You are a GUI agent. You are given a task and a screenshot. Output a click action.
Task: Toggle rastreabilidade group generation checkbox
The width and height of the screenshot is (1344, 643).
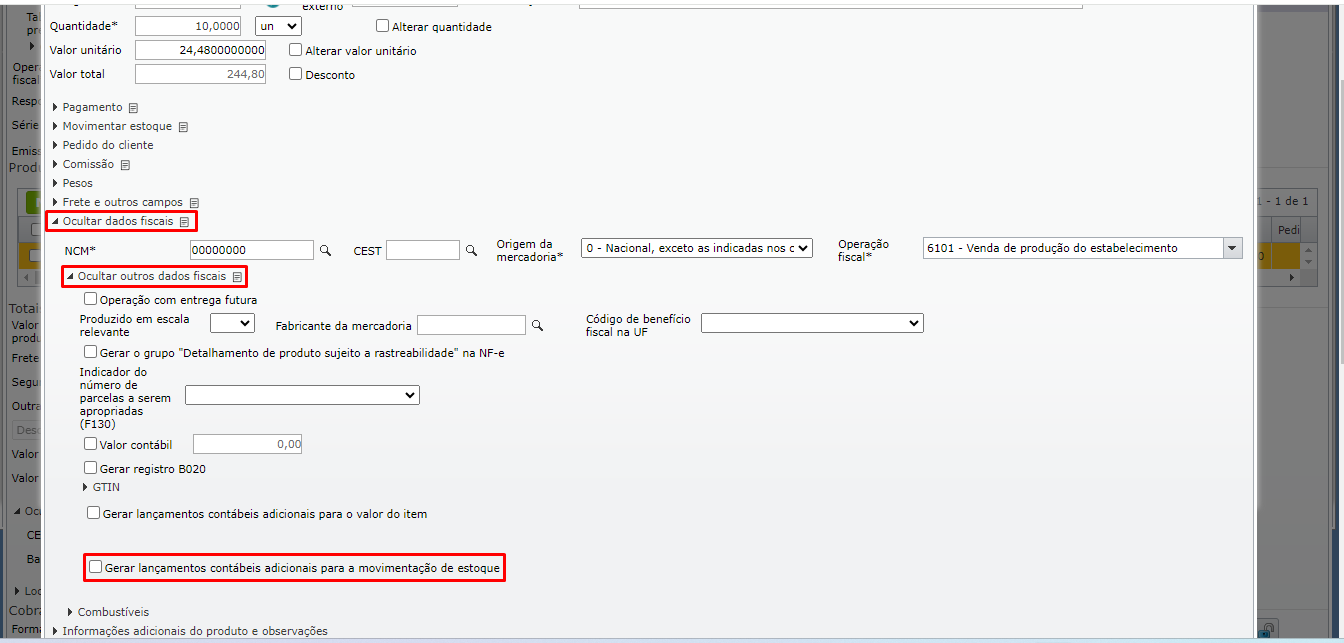(x=91, y=352)
